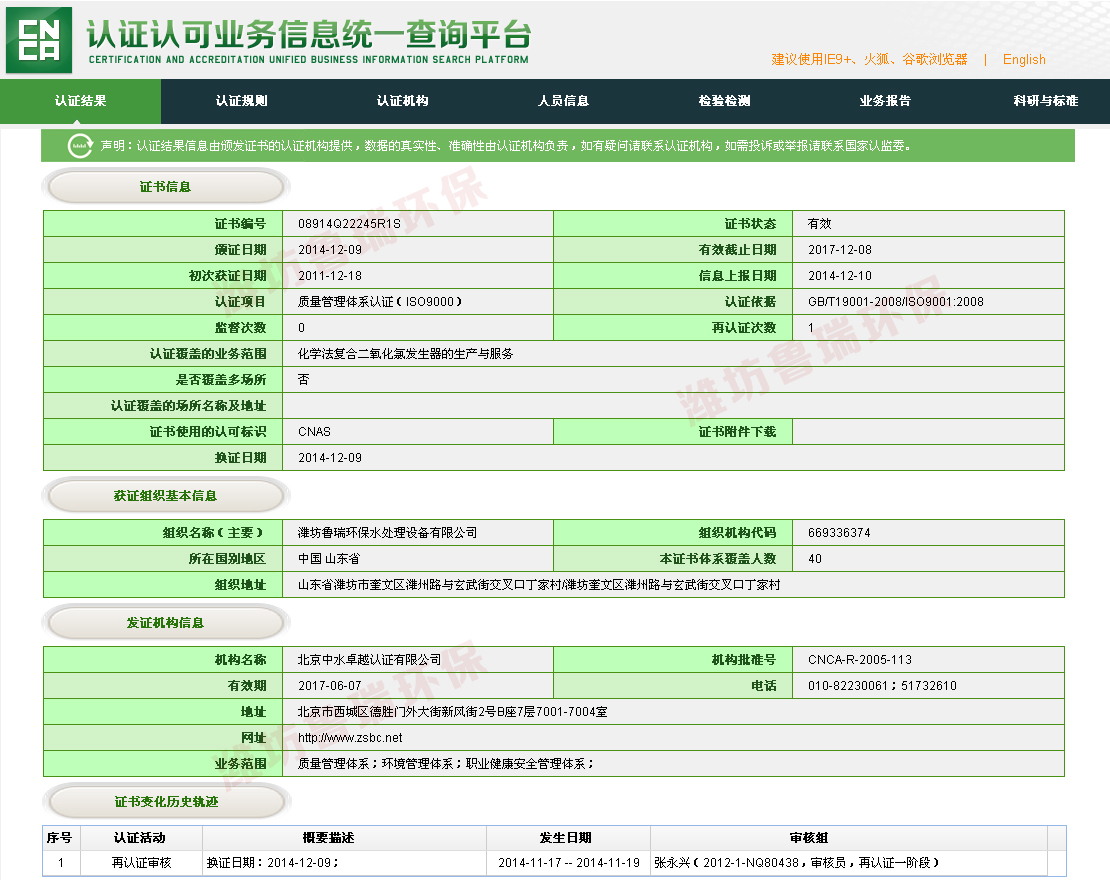Screen dimensions: 1110x880
Task: Select 质量管理体系认证 (ISO9000) value
Action: pyautogui.click(x=380, y=302)
